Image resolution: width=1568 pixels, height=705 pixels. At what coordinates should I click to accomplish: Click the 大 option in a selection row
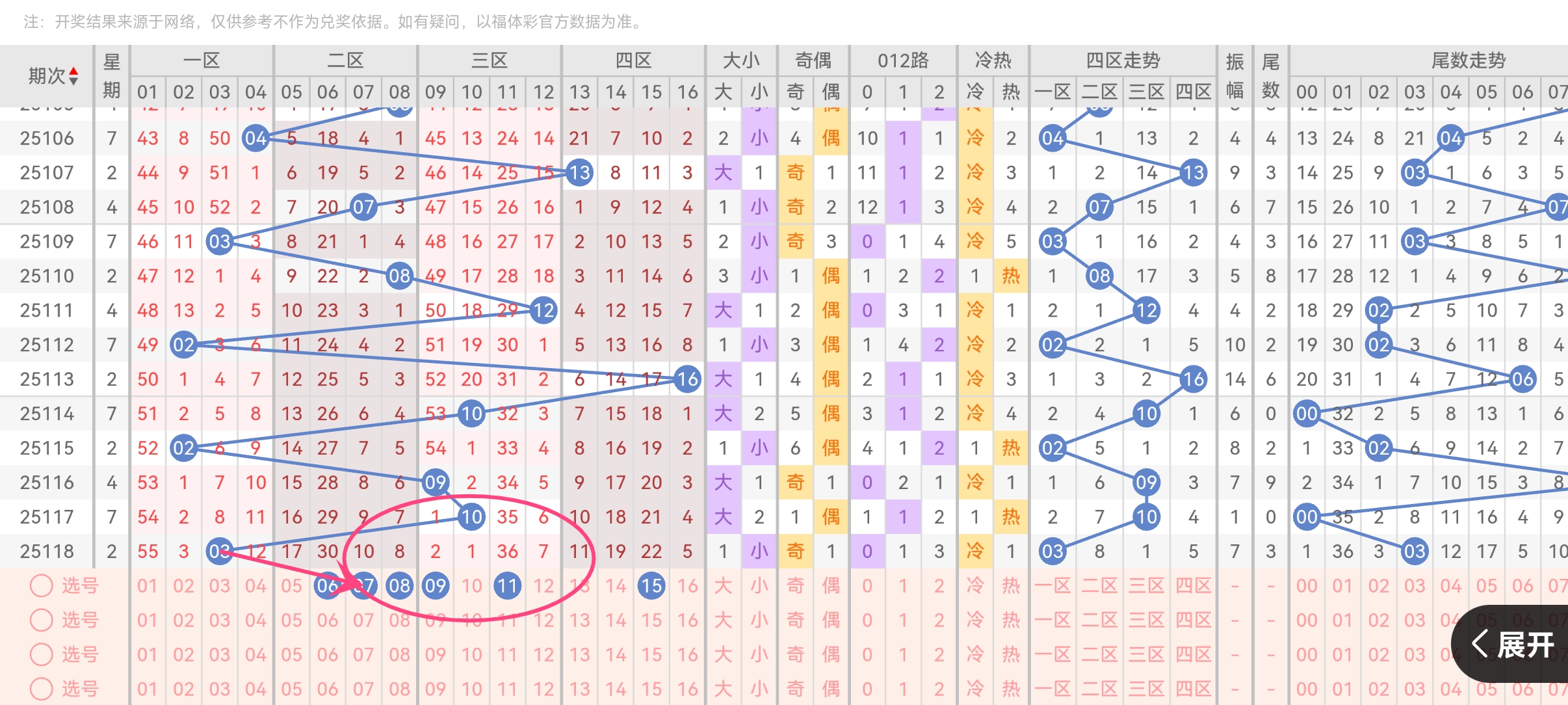(x=724, y=585)
